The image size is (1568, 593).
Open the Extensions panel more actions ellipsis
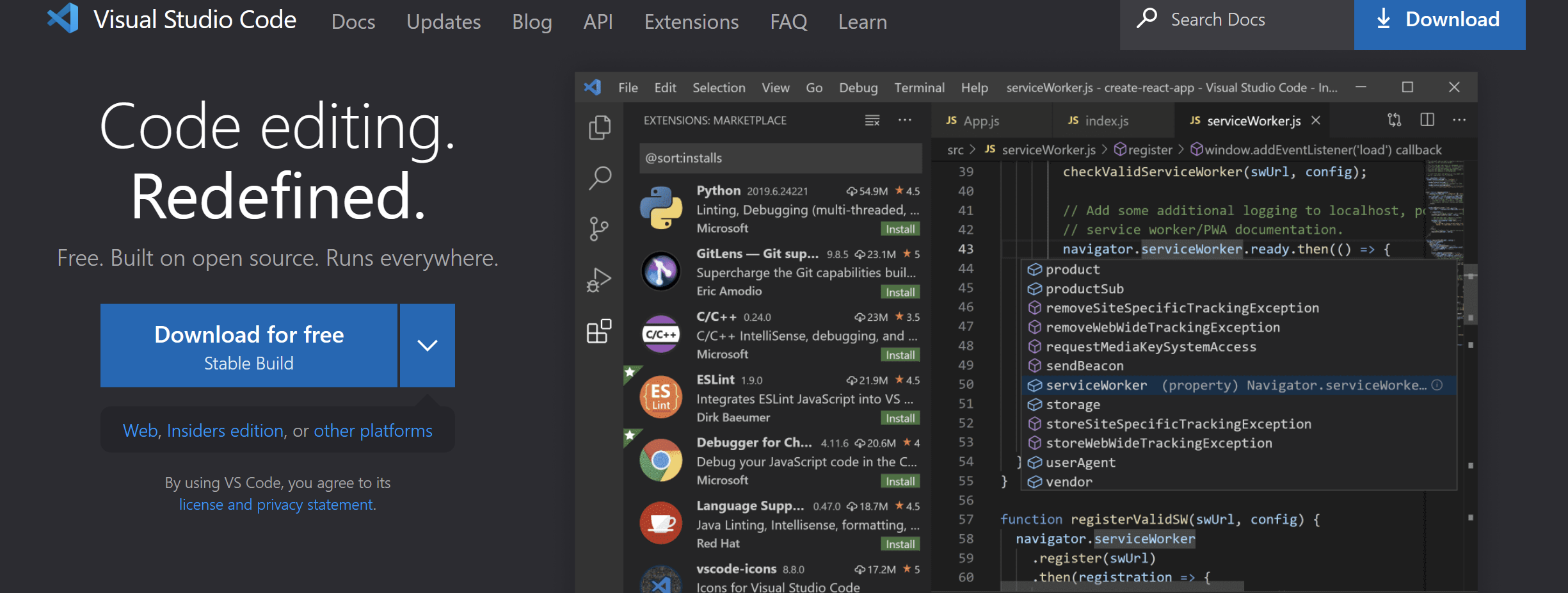tap(905, 120)
